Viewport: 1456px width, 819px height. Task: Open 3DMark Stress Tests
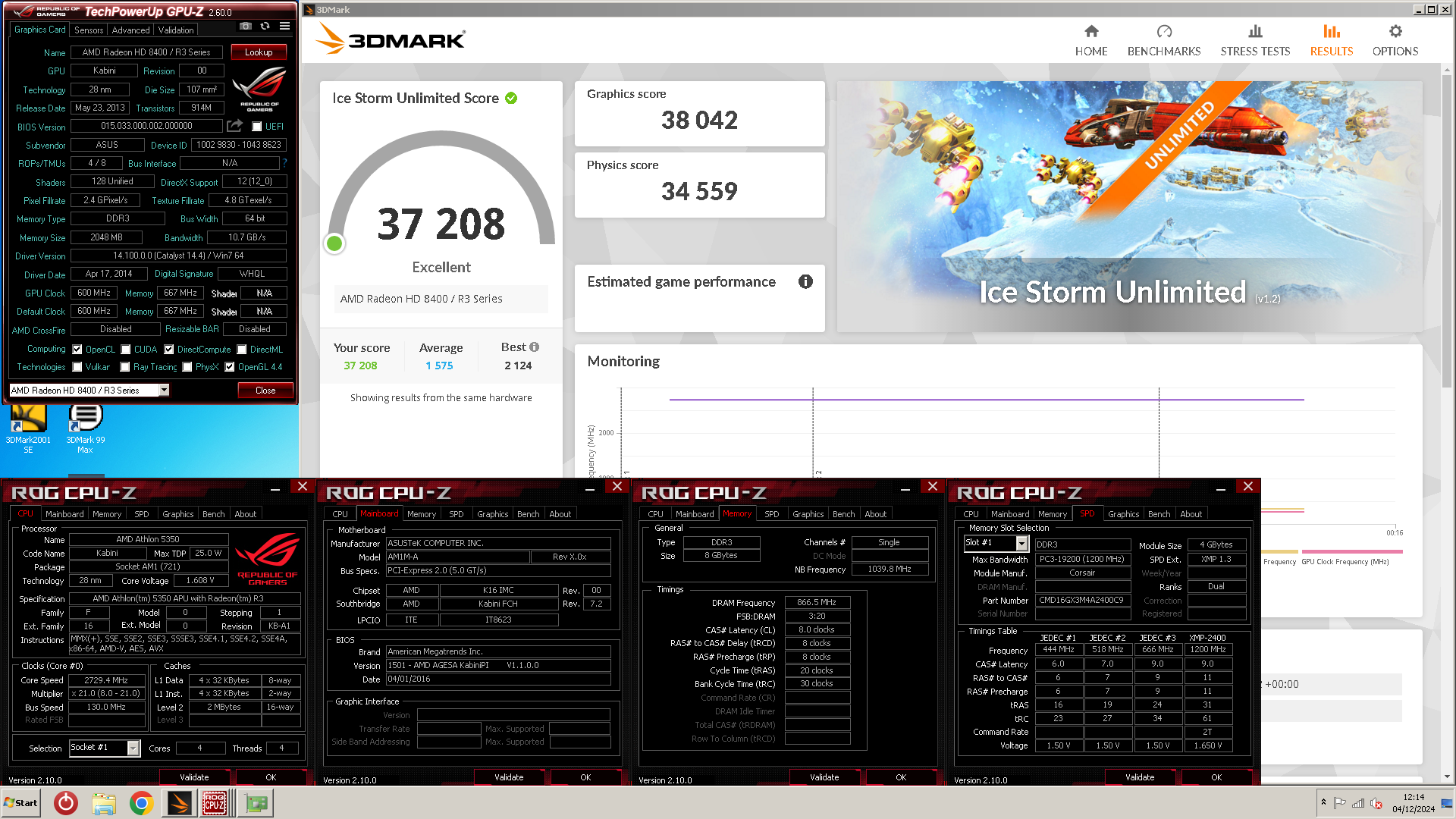click(1255, 40)
